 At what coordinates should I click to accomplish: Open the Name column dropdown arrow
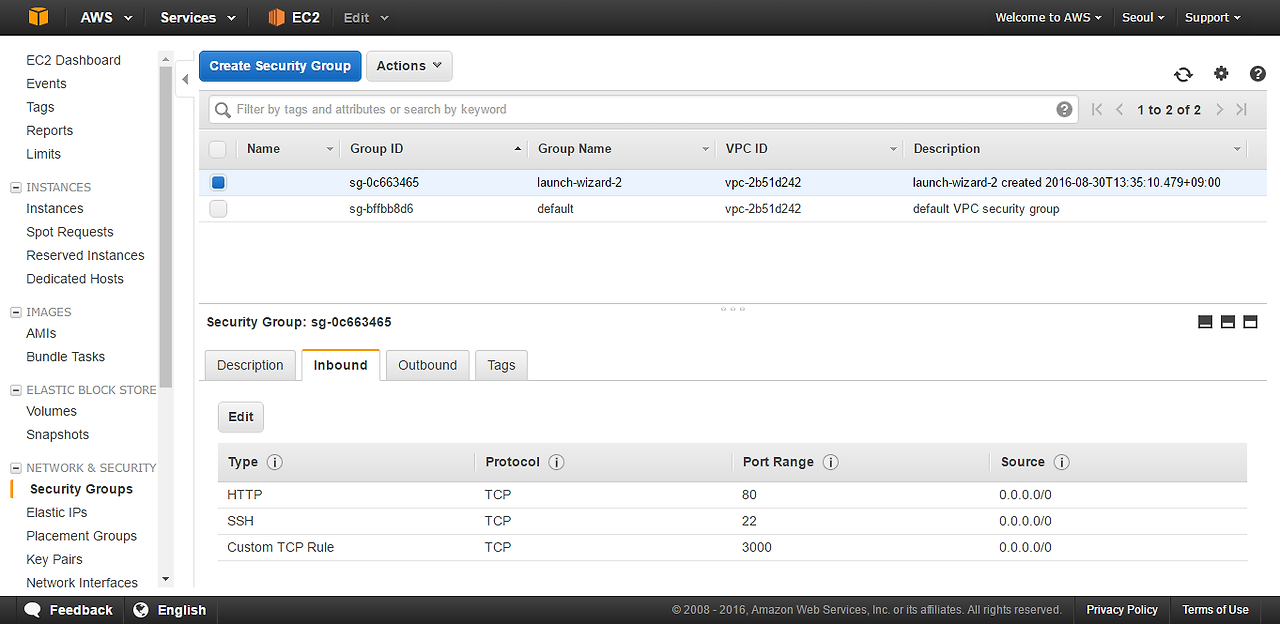pos(330,149)
